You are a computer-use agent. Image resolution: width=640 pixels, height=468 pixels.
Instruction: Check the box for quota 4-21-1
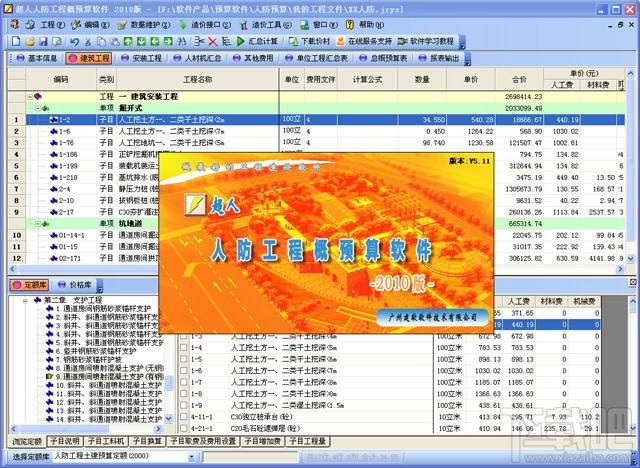[184, 428]
